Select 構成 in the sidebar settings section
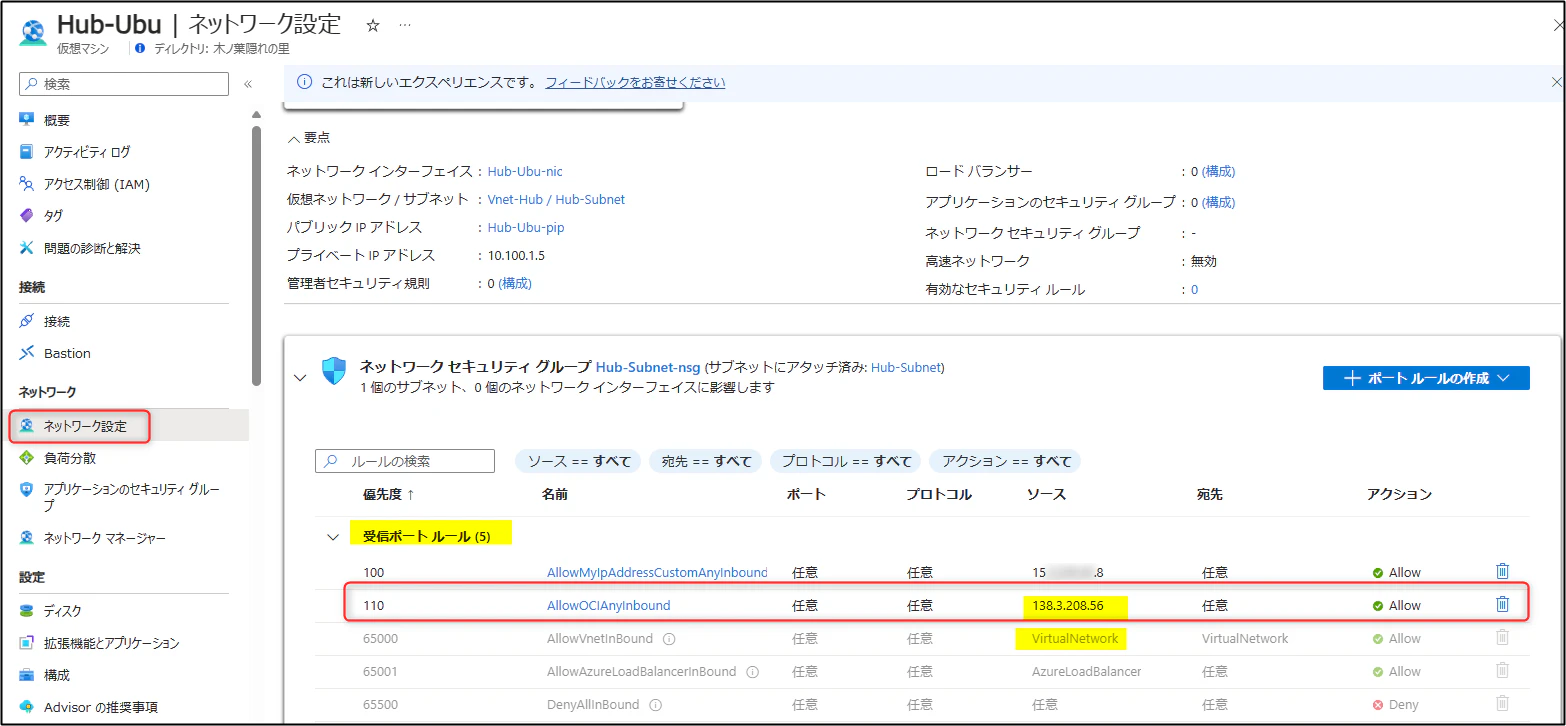 (57, 675)
